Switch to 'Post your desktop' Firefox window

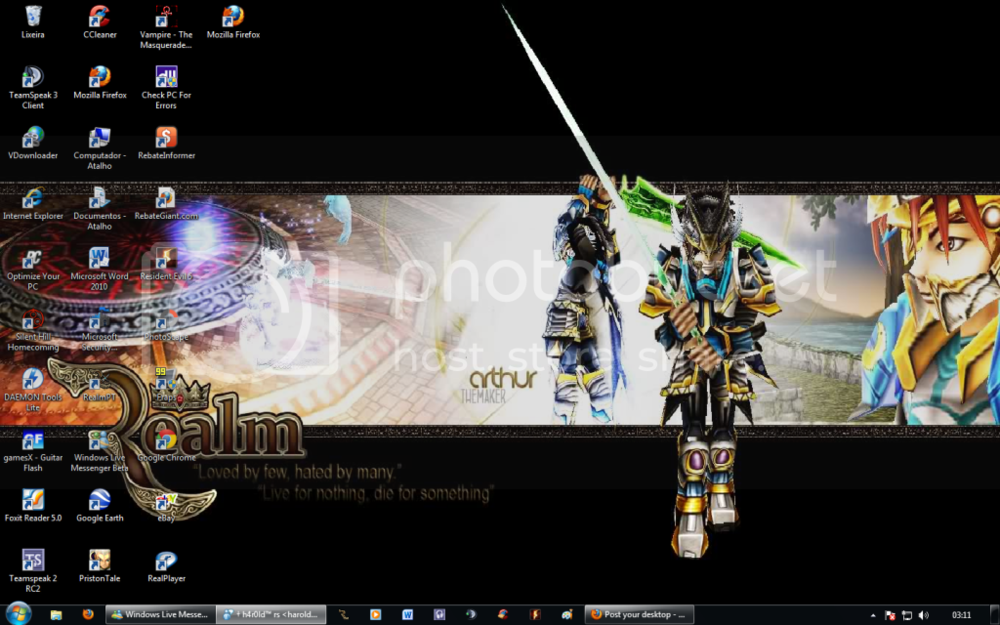(638, 614)
